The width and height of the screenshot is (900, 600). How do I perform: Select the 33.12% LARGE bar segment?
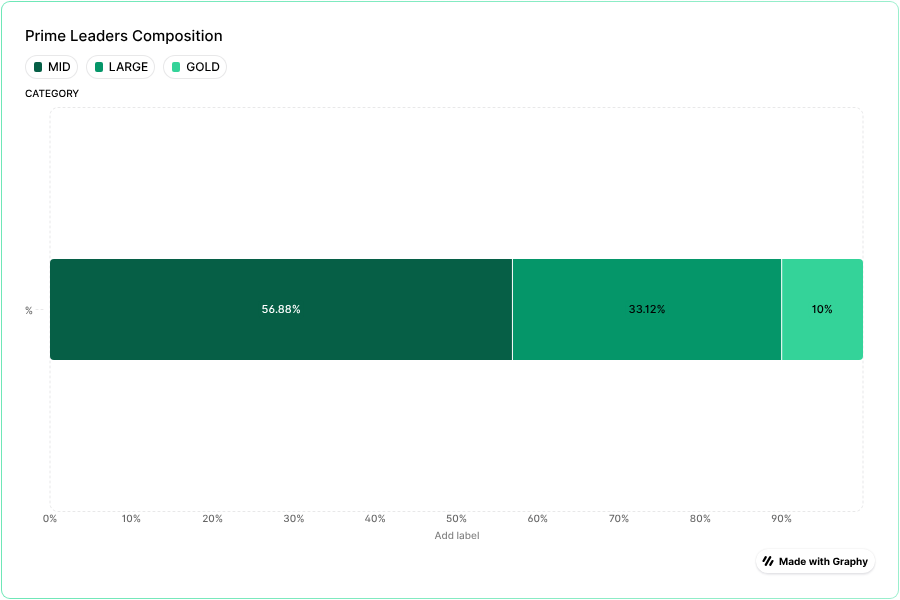pyautogui.click(x=646, y=309)
